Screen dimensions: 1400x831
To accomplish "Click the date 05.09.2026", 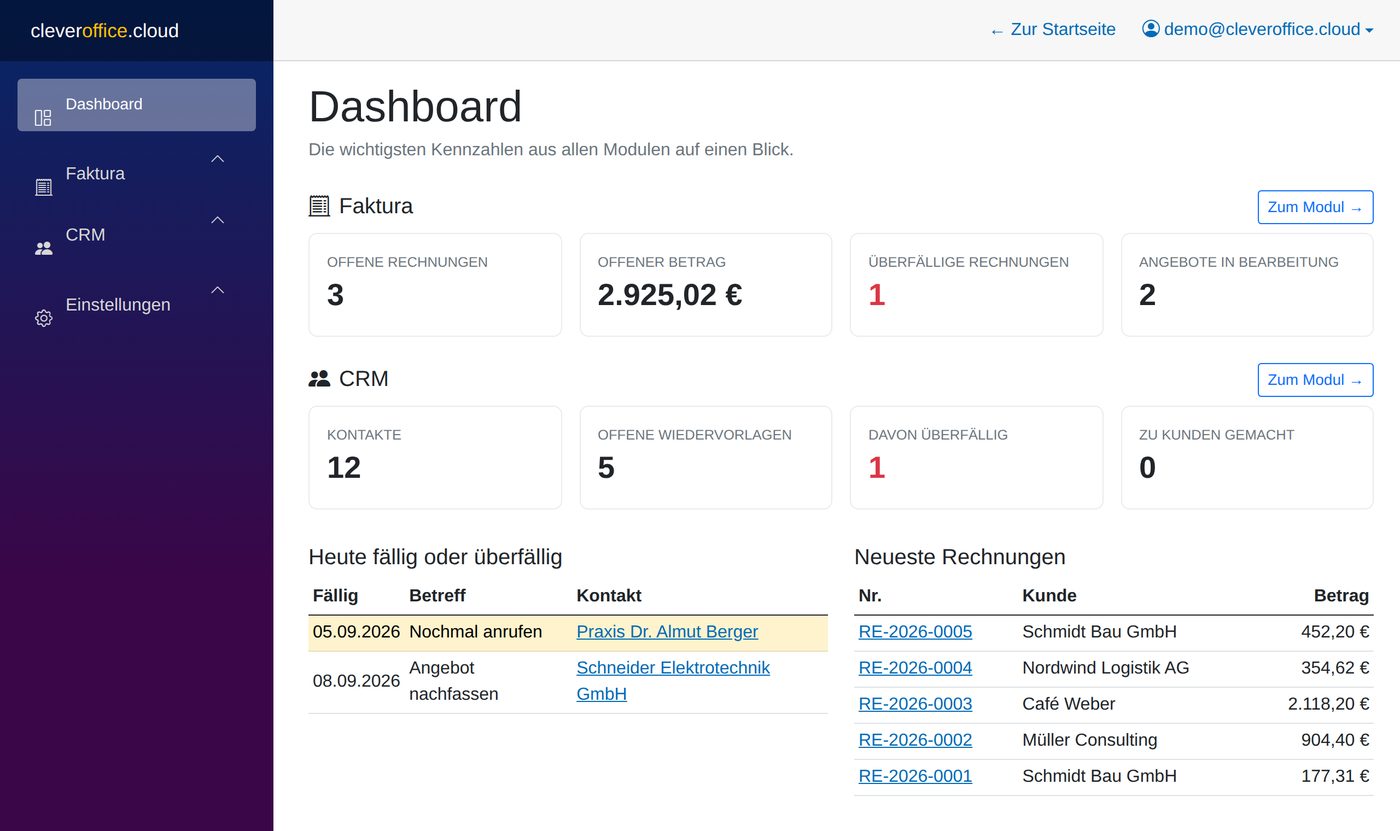I will point(356,632).
